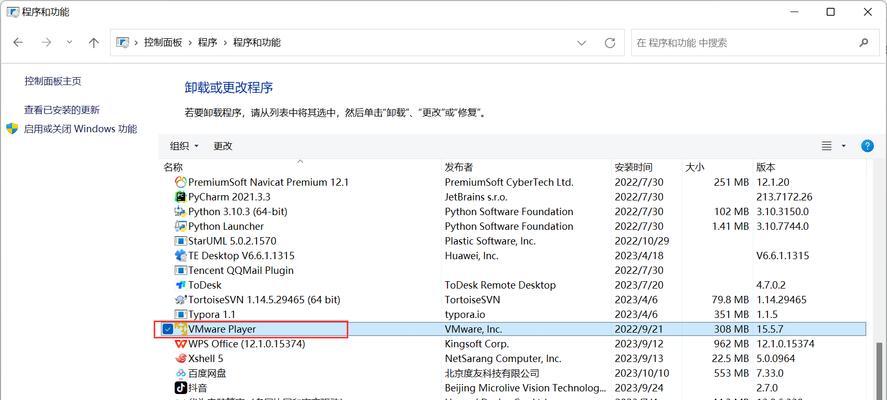Click the Python Launcher icon
The height and width of the screenshot is (400, 887).
[x=180, y=226]
